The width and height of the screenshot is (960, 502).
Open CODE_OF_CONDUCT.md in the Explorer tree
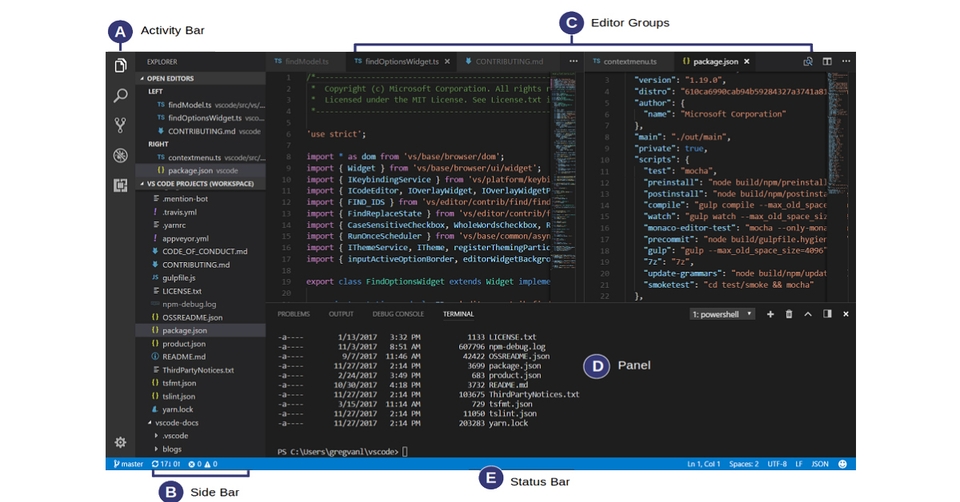pos(200,251)
